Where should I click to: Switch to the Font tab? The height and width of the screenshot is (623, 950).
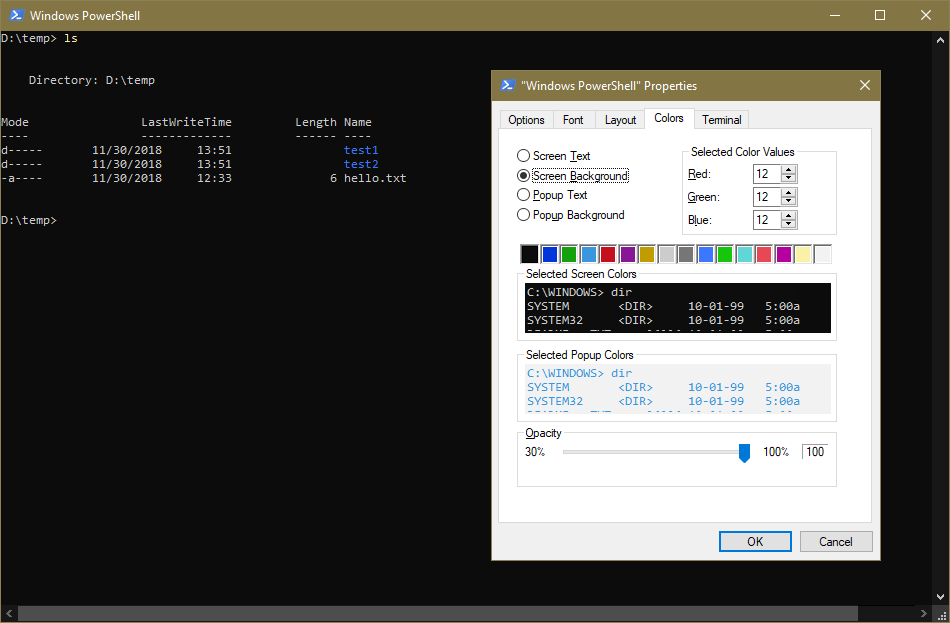[x=573, y=120]
